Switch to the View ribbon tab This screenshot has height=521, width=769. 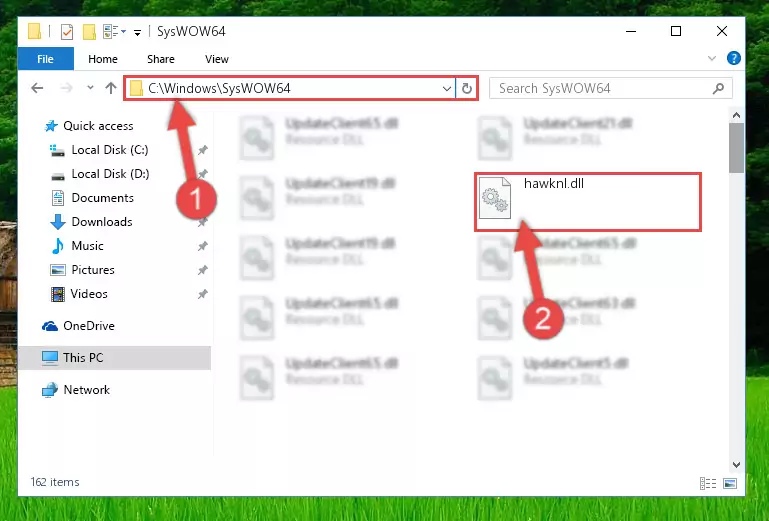tap(217, 59)
